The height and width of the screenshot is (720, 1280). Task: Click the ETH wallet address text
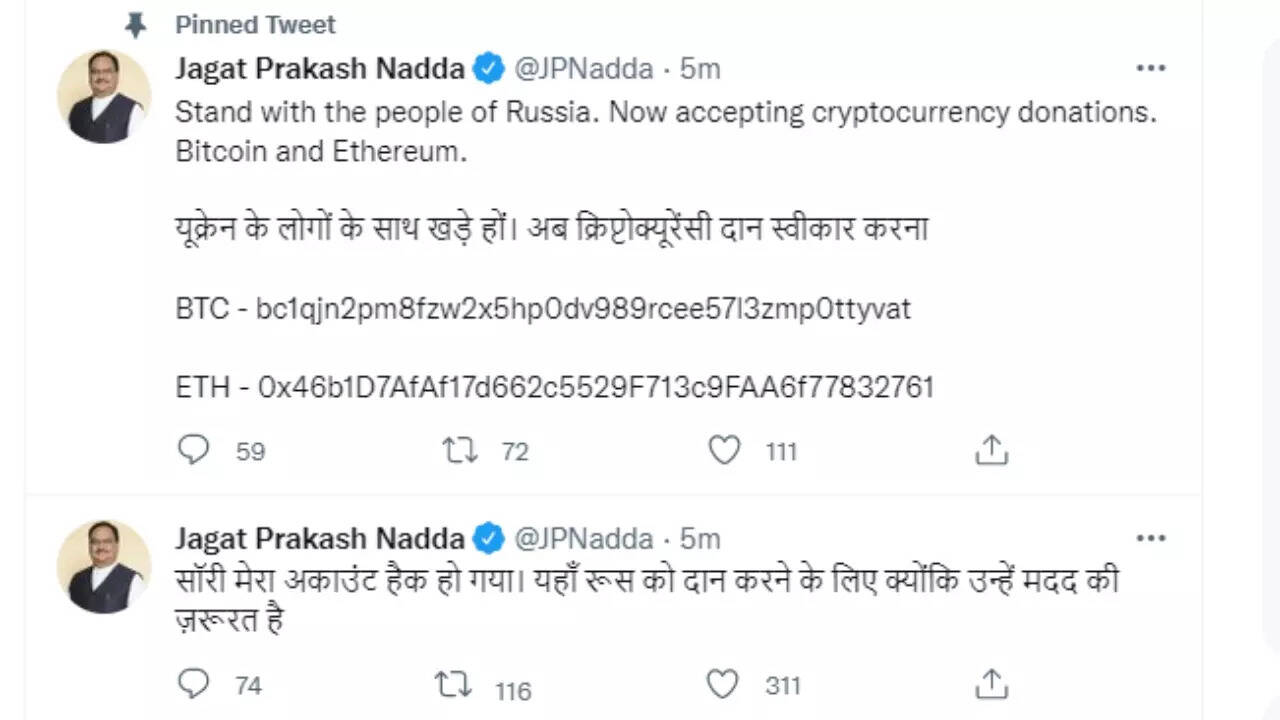coord(596,387)
